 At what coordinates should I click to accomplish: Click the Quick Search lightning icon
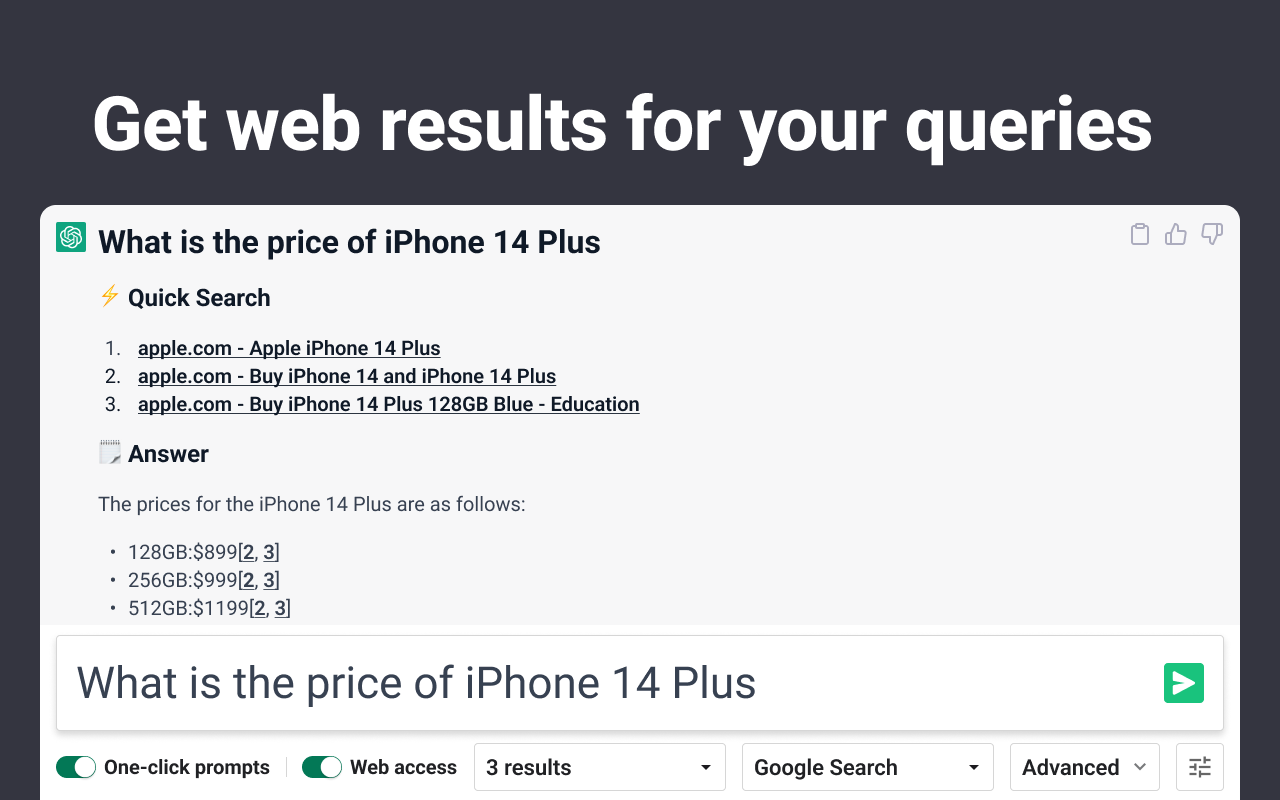(x=108, y=296)
